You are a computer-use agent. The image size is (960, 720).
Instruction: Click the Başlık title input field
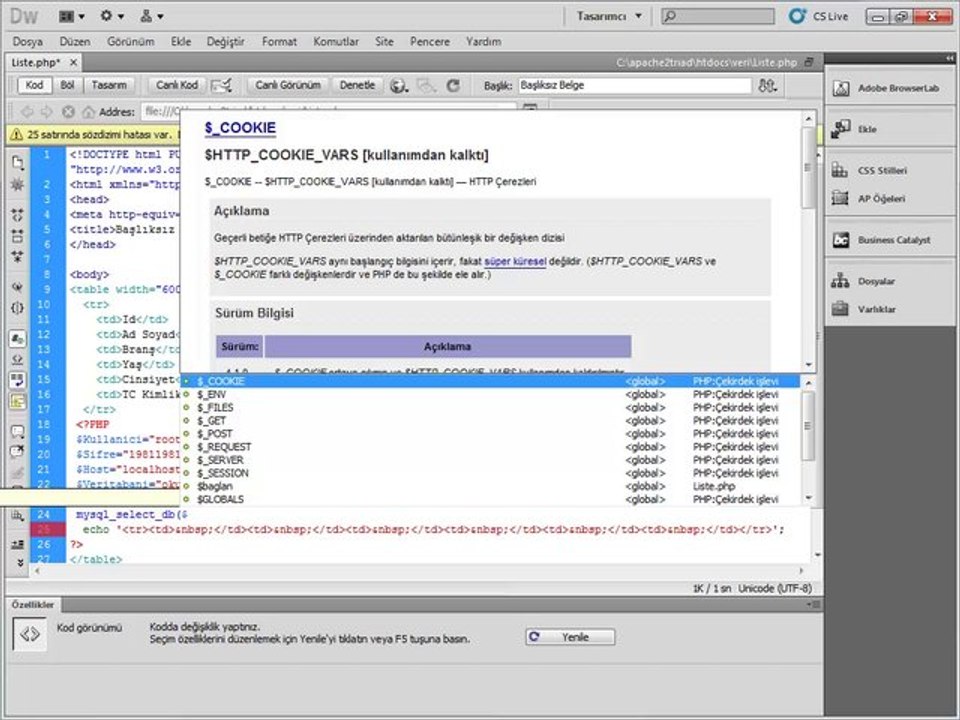coord(634,86)
